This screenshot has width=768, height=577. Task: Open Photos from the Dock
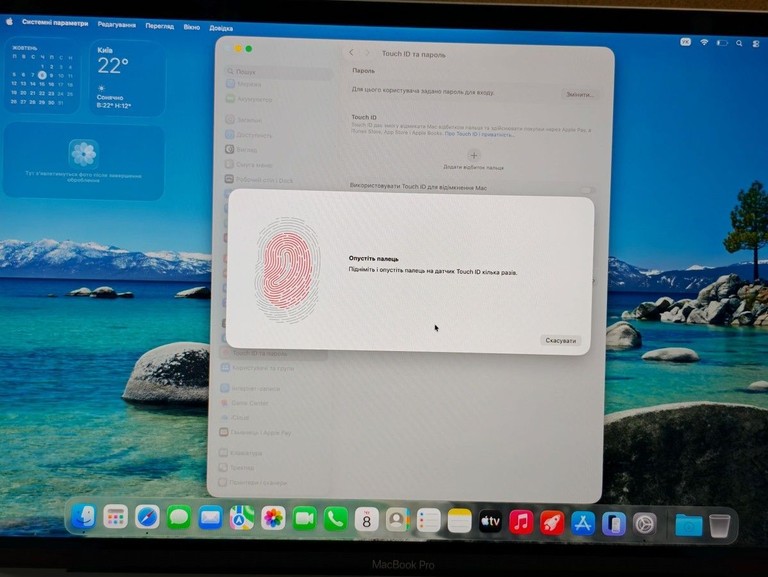pos(273,519)
